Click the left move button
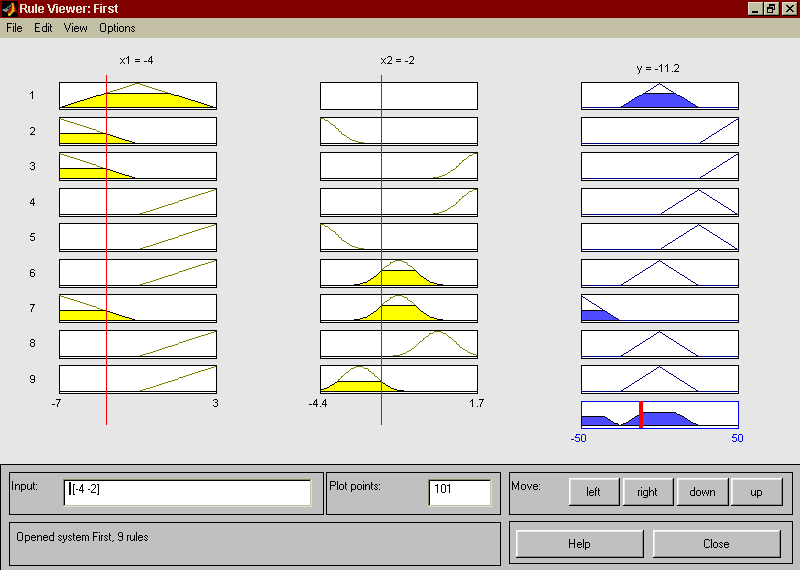The height and width of the screenshot is (570, 800). (594, 492)
